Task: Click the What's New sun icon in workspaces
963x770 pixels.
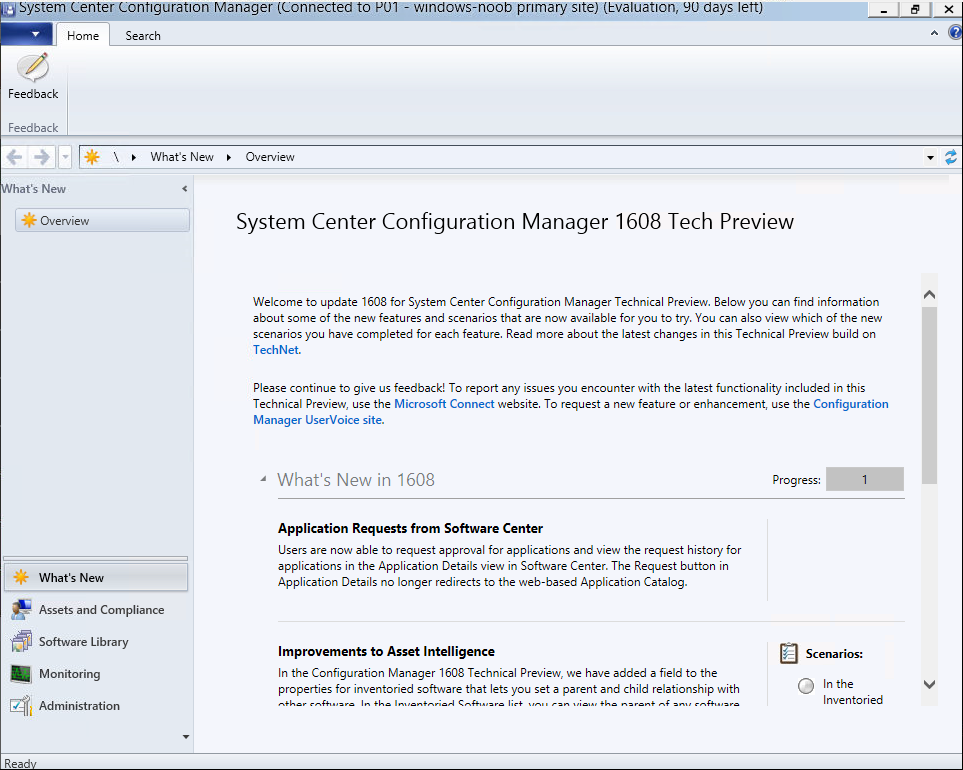Action: 21,577
